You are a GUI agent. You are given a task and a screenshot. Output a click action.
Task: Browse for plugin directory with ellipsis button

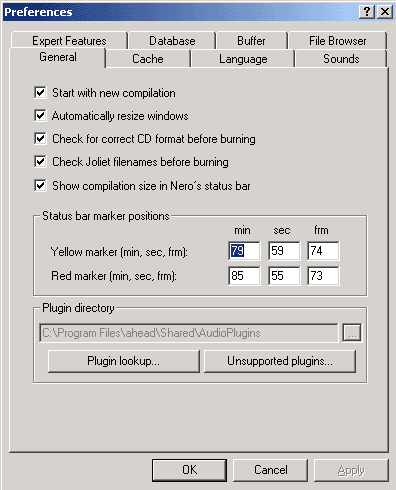[x=352, y=333]
